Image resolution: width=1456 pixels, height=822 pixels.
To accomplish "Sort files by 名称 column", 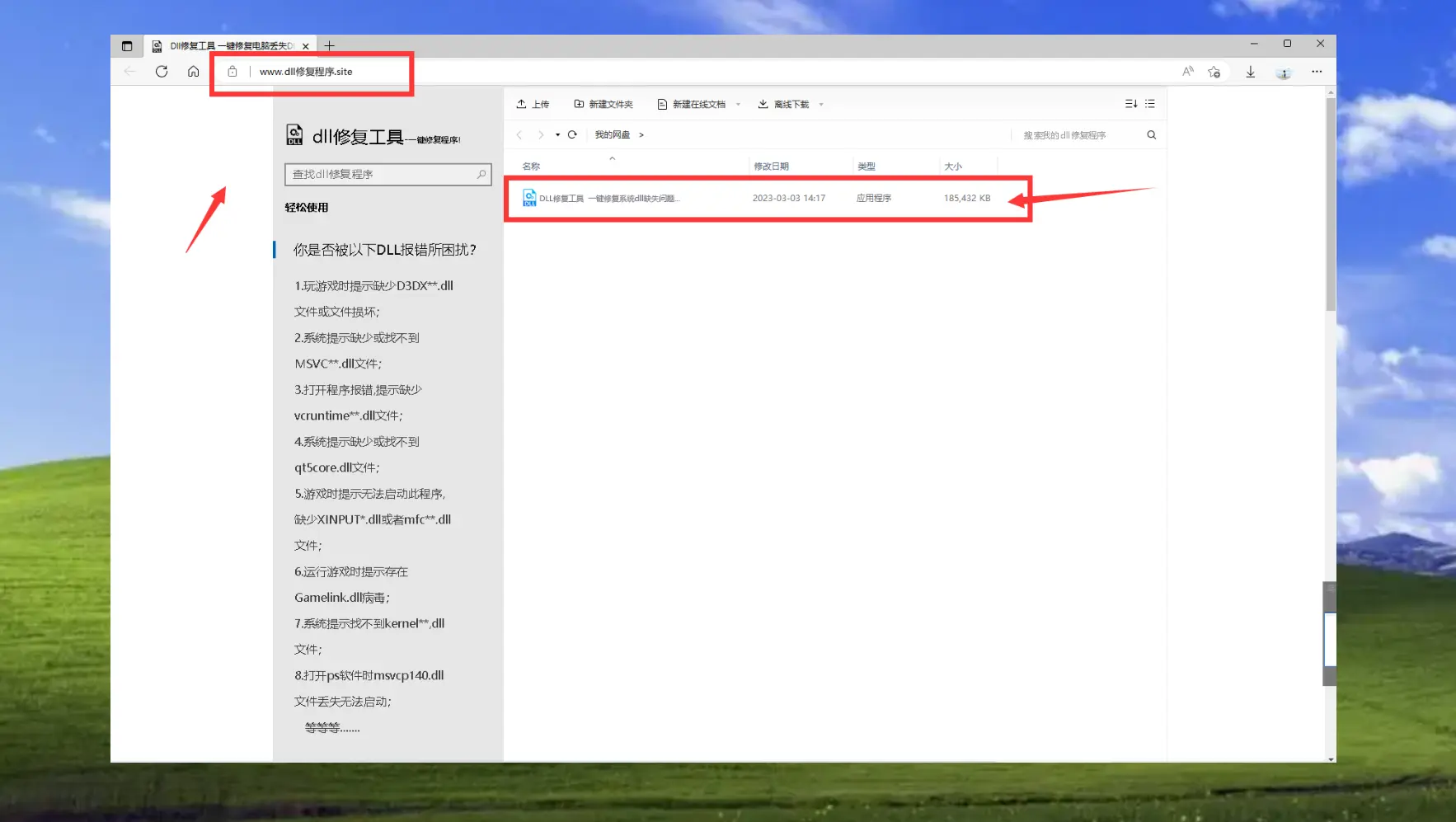I will [531, 167].
